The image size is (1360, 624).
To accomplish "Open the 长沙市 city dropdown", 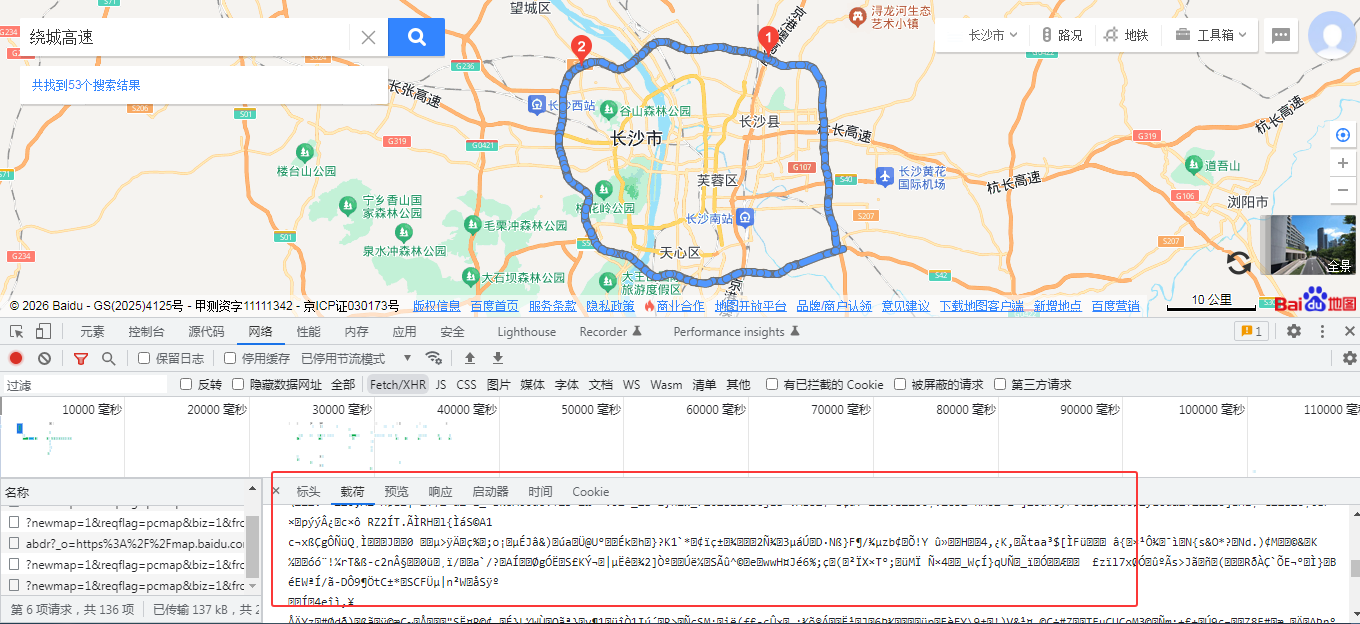I will pyautogui.click(x=992, y=35).
